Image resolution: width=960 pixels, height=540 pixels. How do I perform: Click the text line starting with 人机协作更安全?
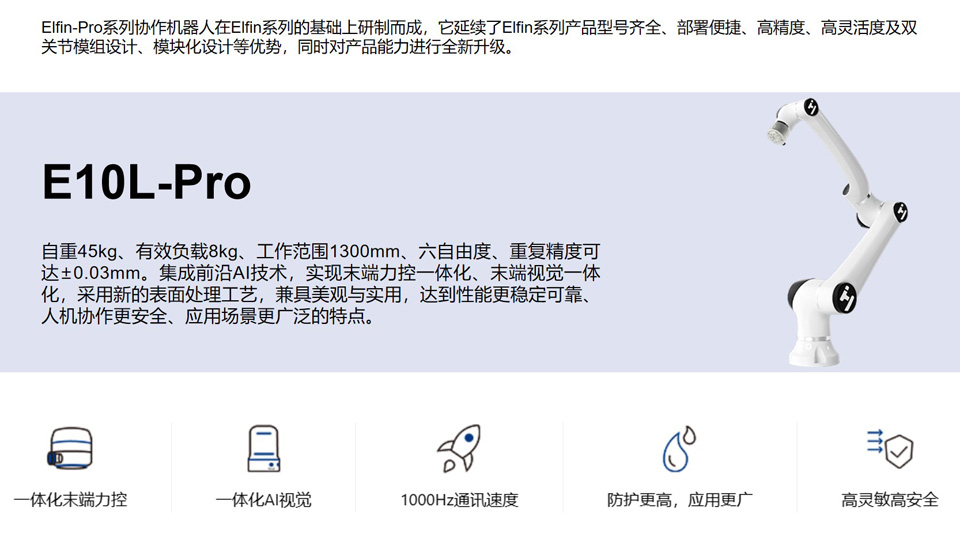point(208,317)
